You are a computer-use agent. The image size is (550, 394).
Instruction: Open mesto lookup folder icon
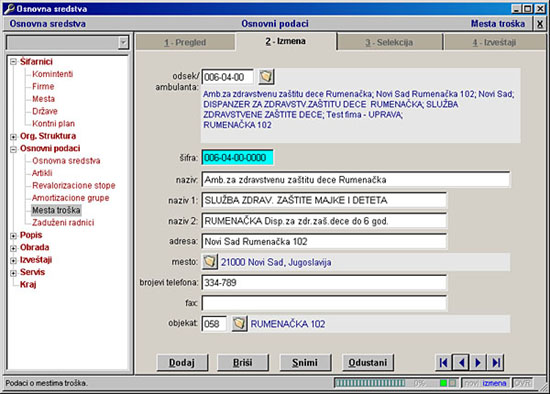pyautogui.click(x=210, y=262)
